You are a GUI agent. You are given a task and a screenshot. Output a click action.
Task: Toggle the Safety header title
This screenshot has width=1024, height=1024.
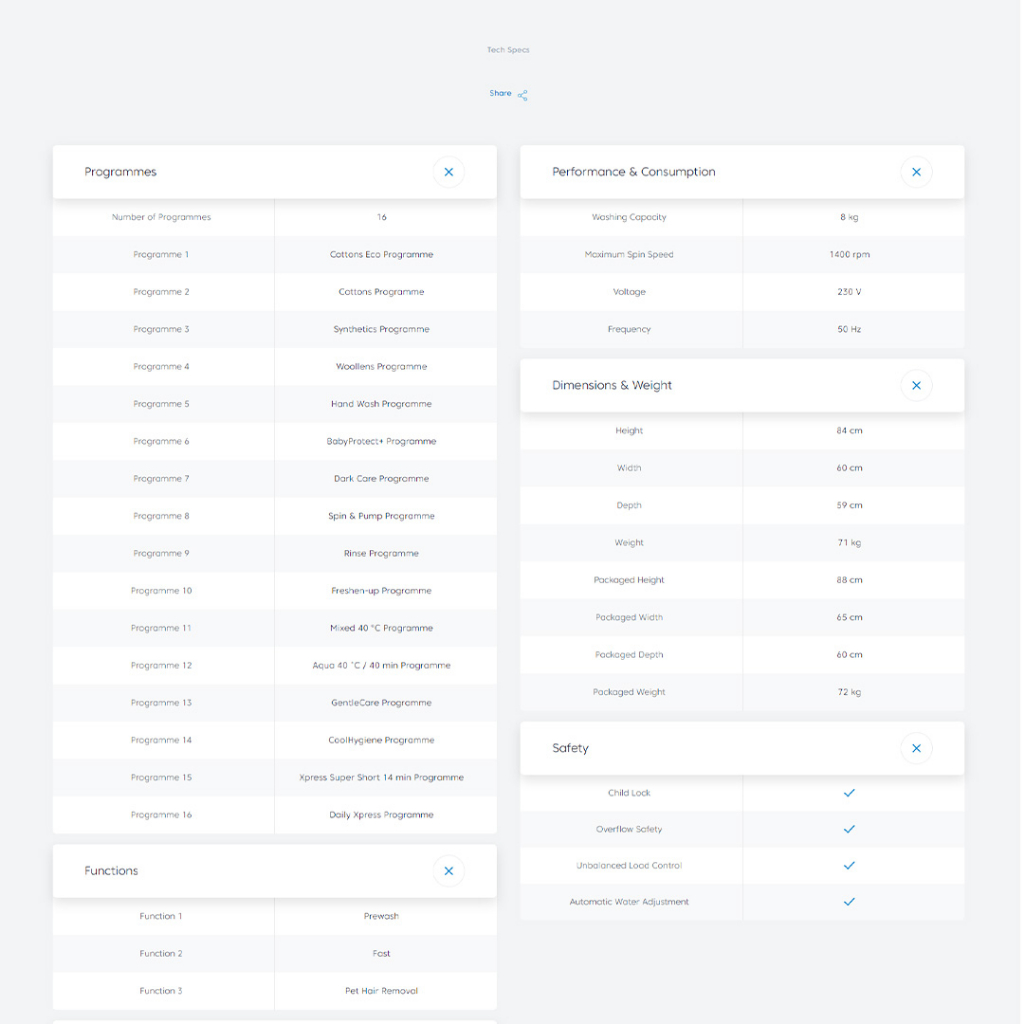tap(570, 748)
